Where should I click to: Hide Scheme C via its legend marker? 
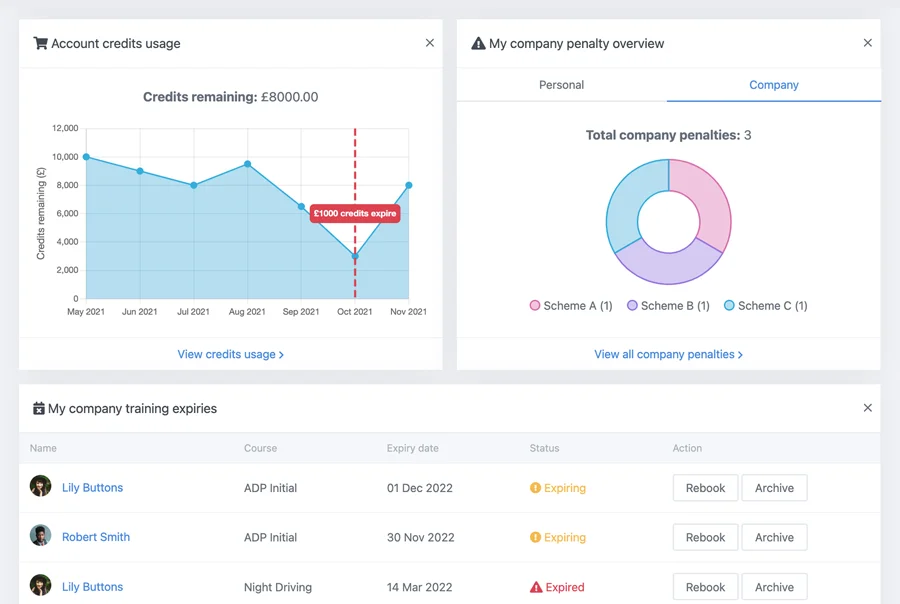pos(729,306)
